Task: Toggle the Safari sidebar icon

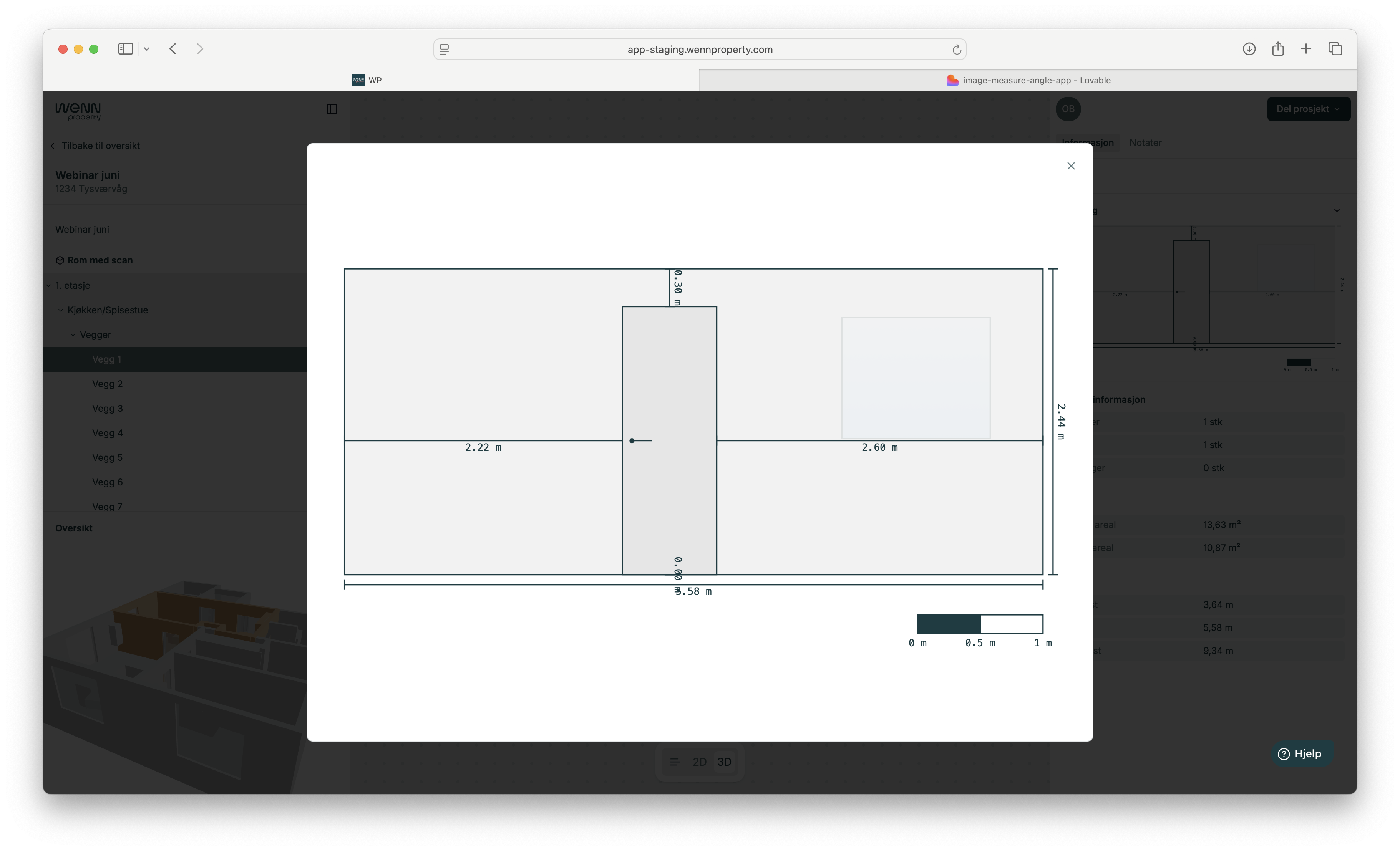Action: (x=126, y=49)
